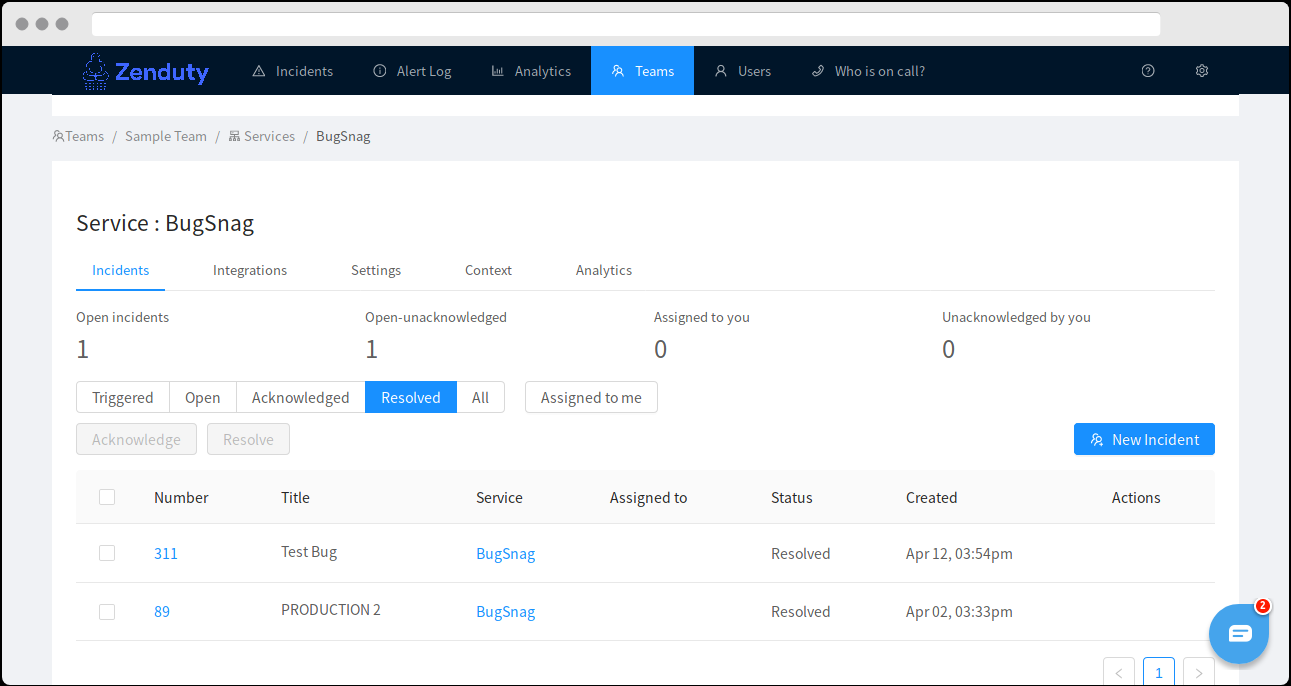Click the Zenduty logo

[146, 71]
